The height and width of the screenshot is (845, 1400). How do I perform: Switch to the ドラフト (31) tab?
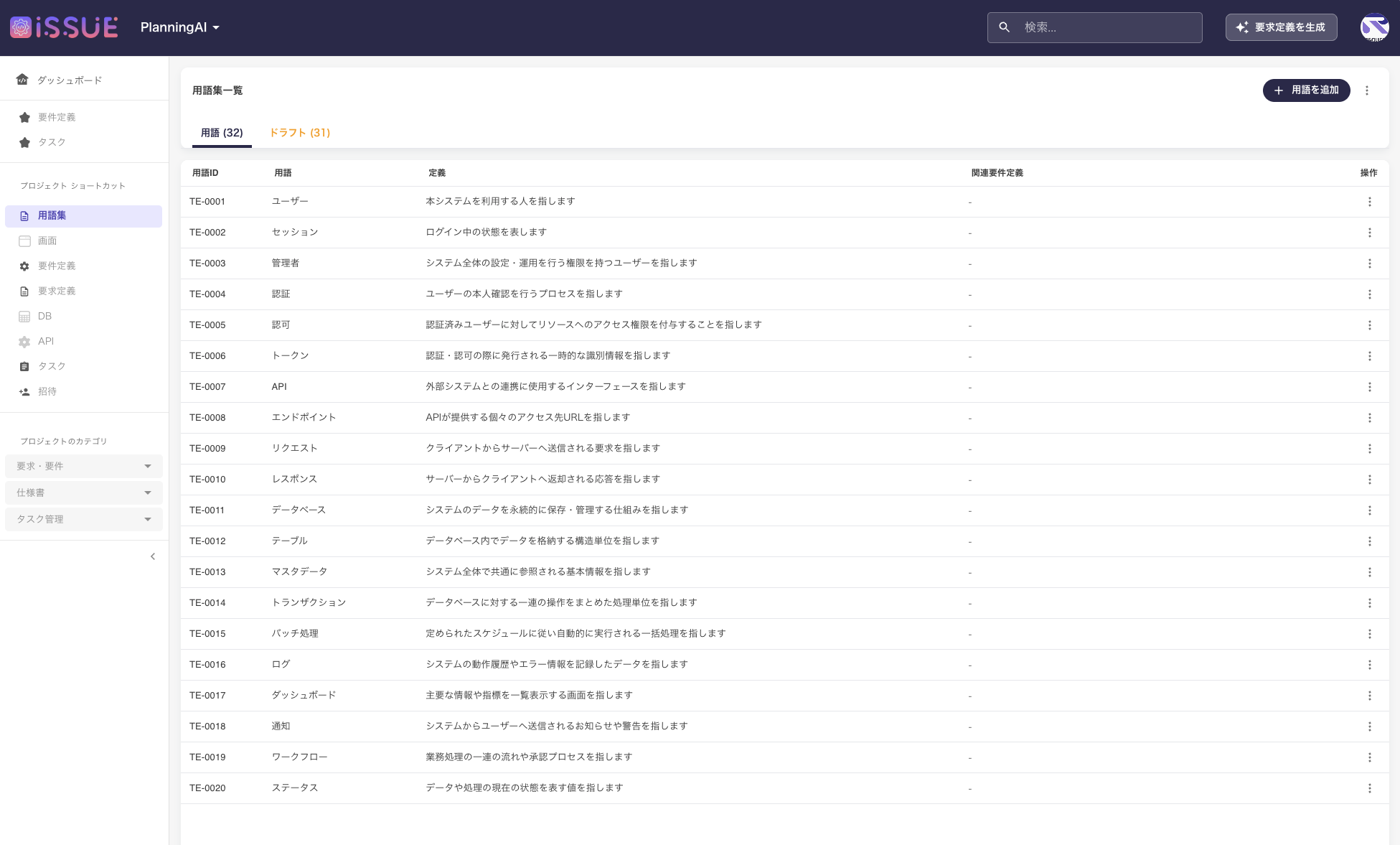click(x=300, y=133)
